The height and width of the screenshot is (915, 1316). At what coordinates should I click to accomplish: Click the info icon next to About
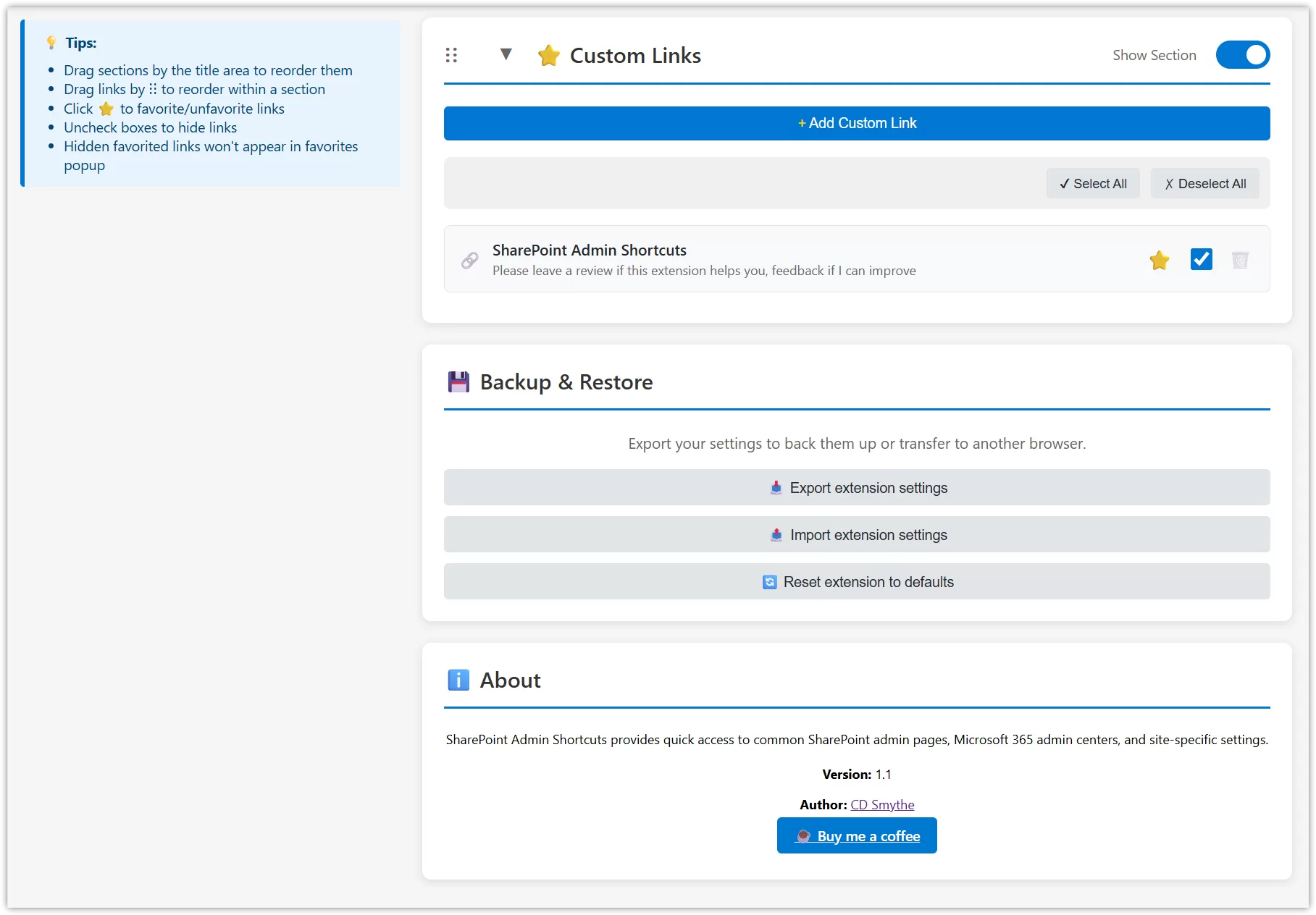click(x=458, y=680)
